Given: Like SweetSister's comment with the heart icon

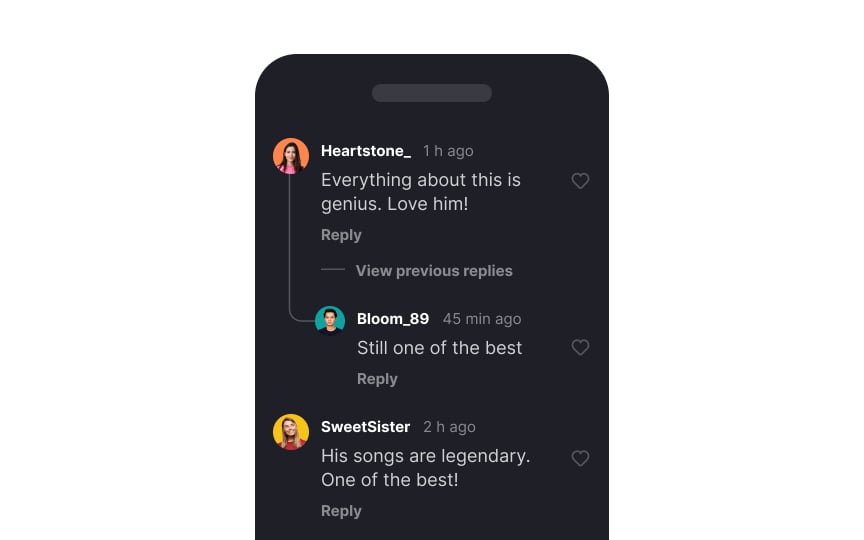Looking at the screenshot, I should 580,458.
